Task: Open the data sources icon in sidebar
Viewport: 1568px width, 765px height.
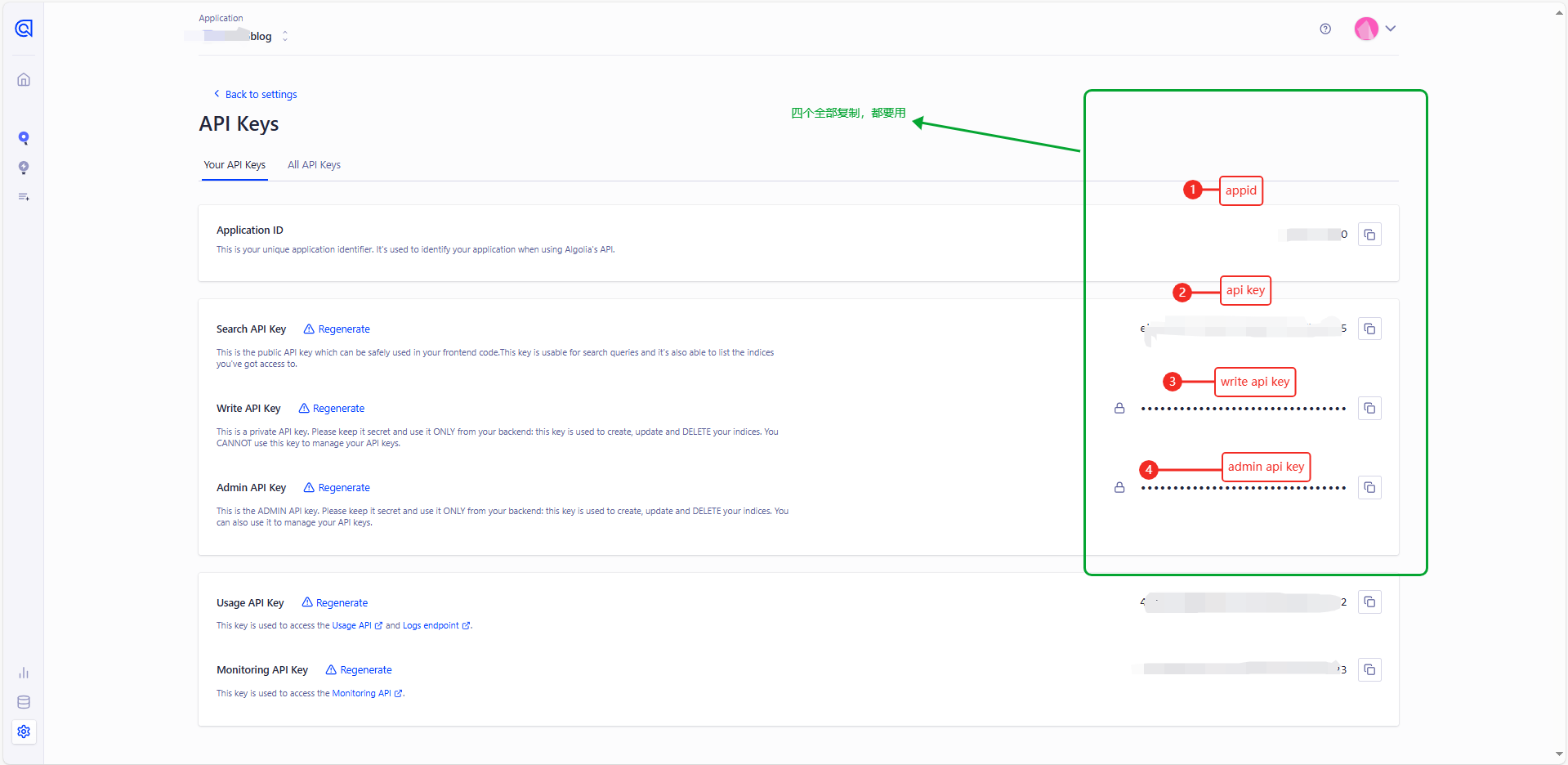Action: pyautogui.click(x=24, y=702)
